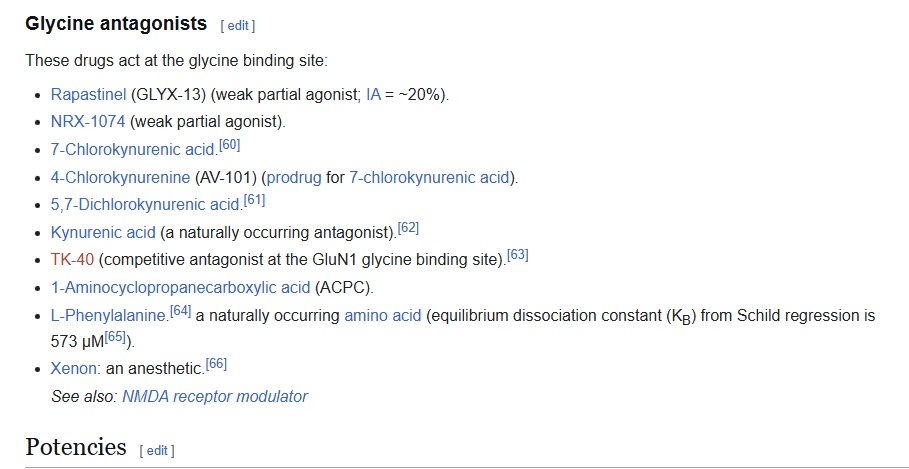Click the amino acid link
The height and width of the screenshot is (469, 909).
point(382,316)
